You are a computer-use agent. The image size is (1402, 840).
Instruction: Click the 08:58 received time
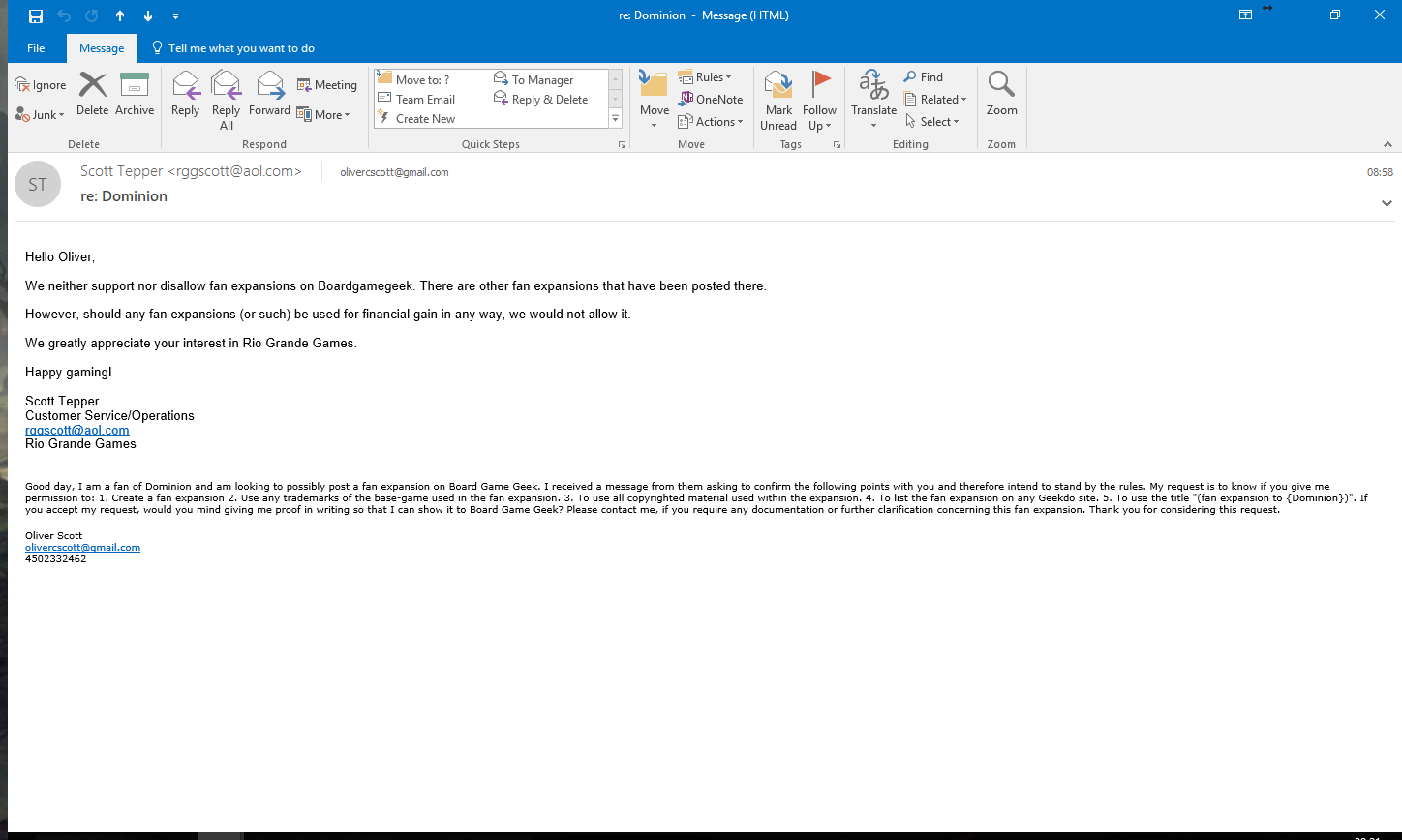tap(1380, 172)
